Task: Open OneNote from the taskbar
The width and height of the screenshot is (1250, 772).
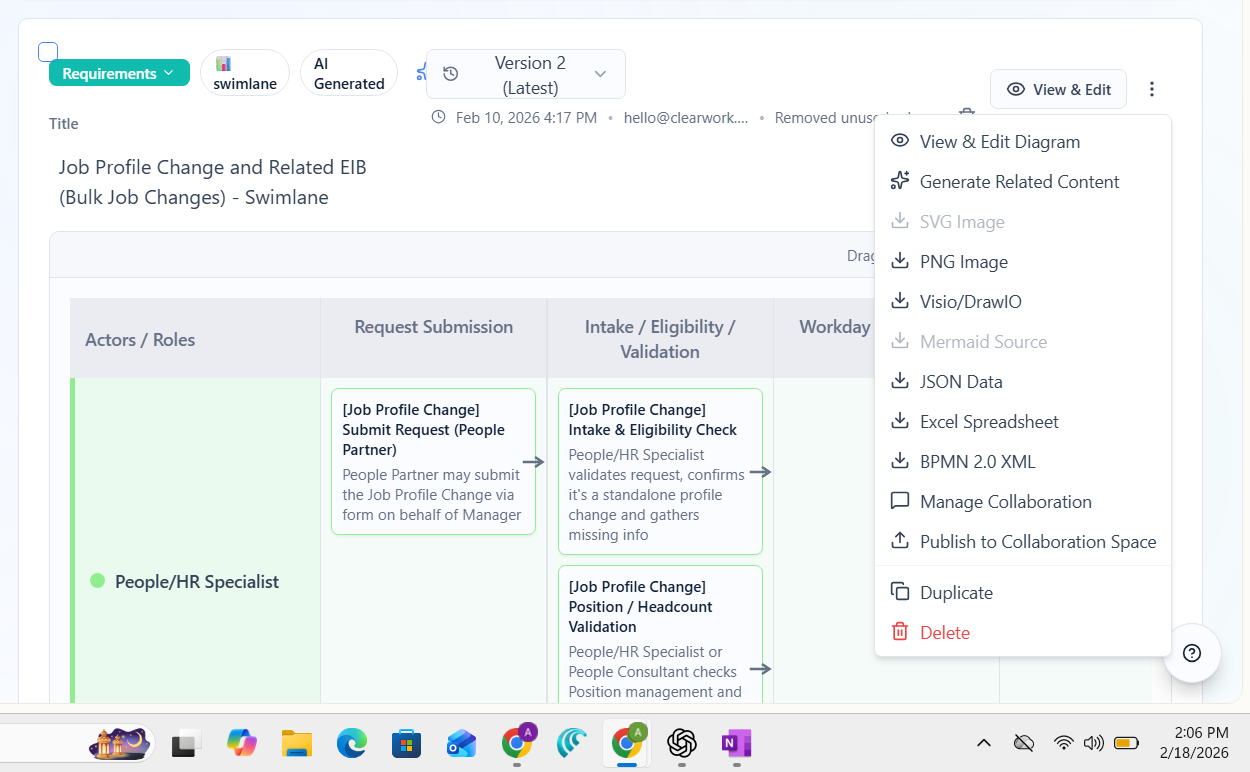Action: pyautogui.click(x=736, y=743)
